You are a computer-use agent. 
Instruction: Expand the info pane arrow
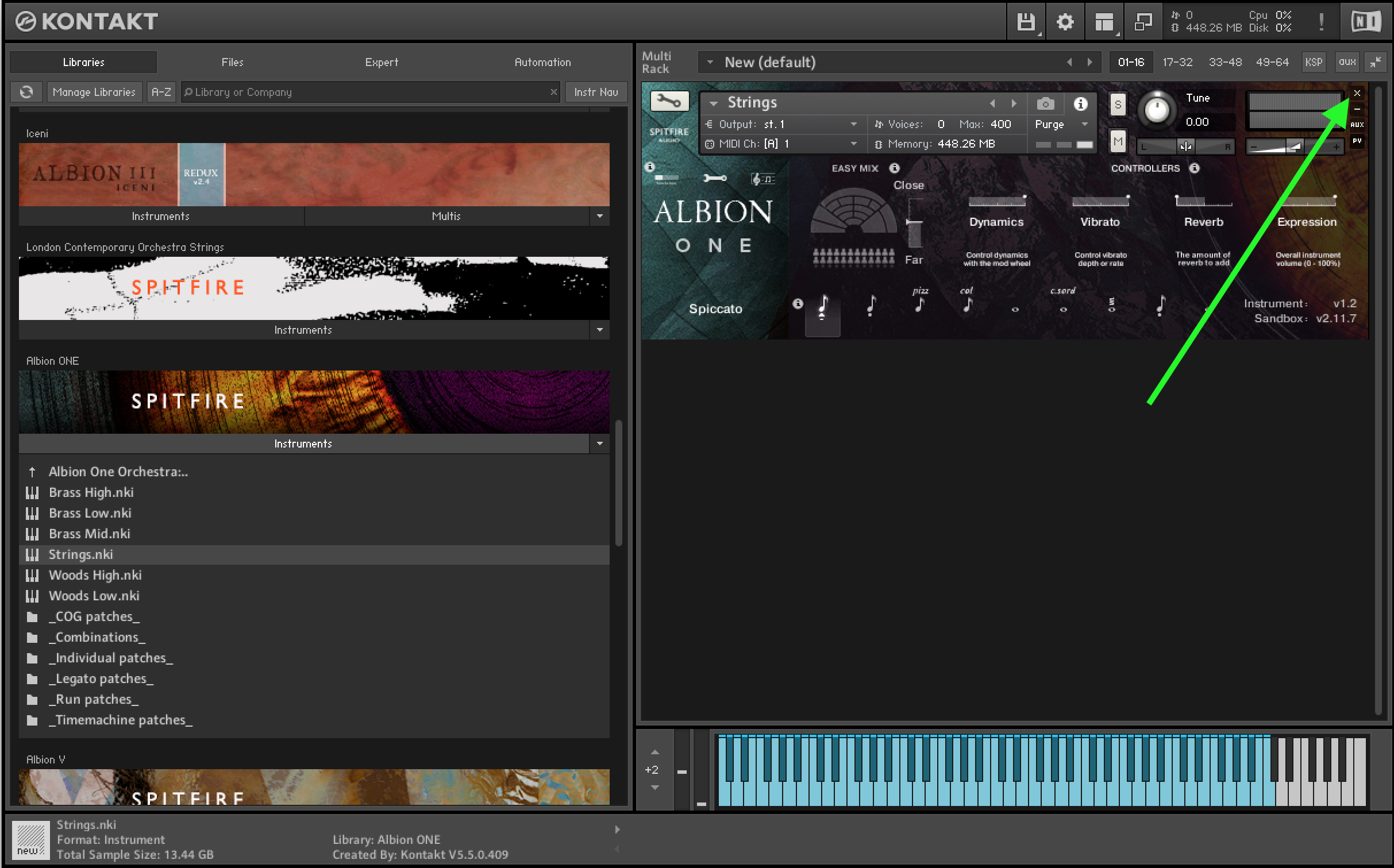(x=617, y=830)
